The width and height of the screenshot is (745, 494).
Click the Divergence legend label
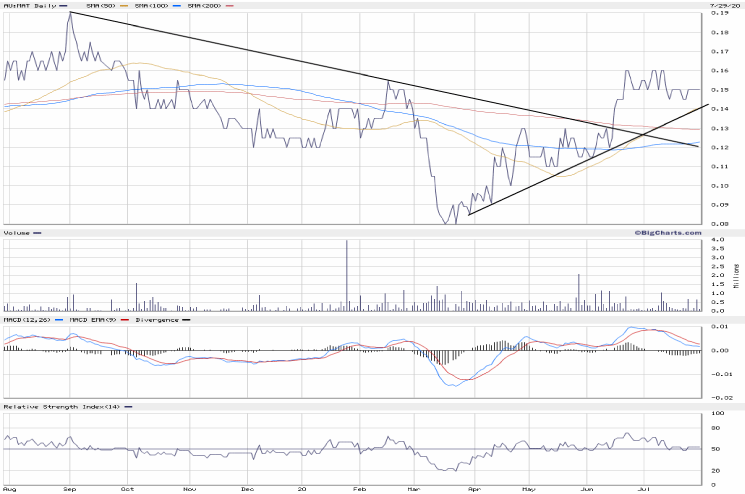coord(156,320)
